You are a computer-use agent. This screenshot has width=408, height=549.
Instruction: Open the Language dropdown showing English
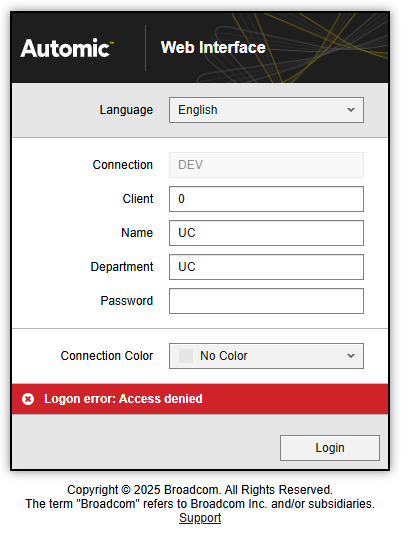[x=266, y=110]
